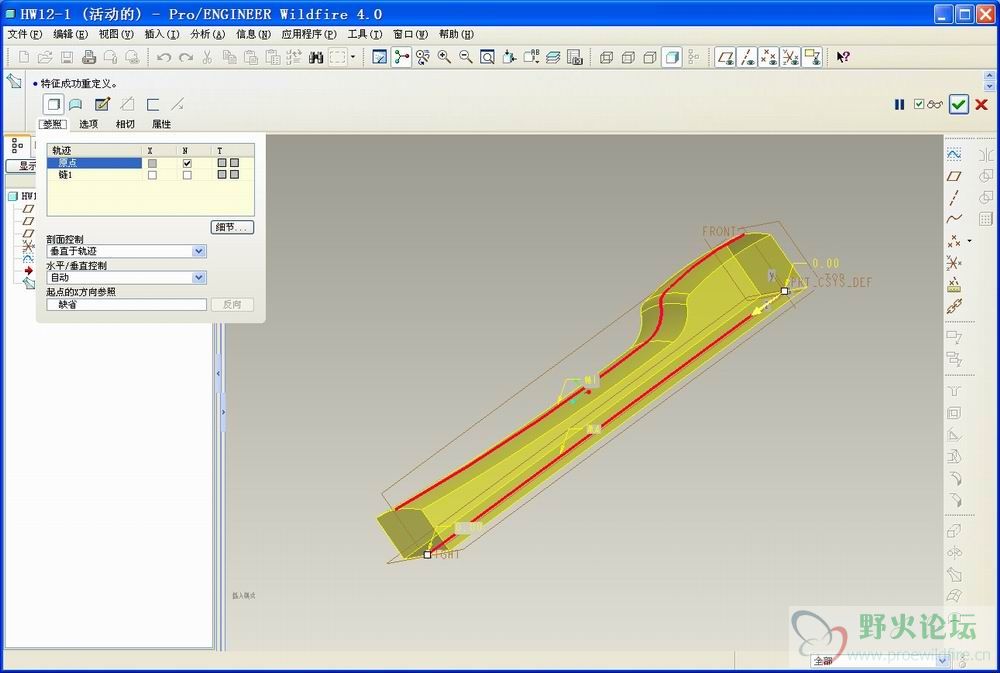This screenshot has height=673, width=1000.
Task: Click the Zoom In magnifier
Action: 445,57
